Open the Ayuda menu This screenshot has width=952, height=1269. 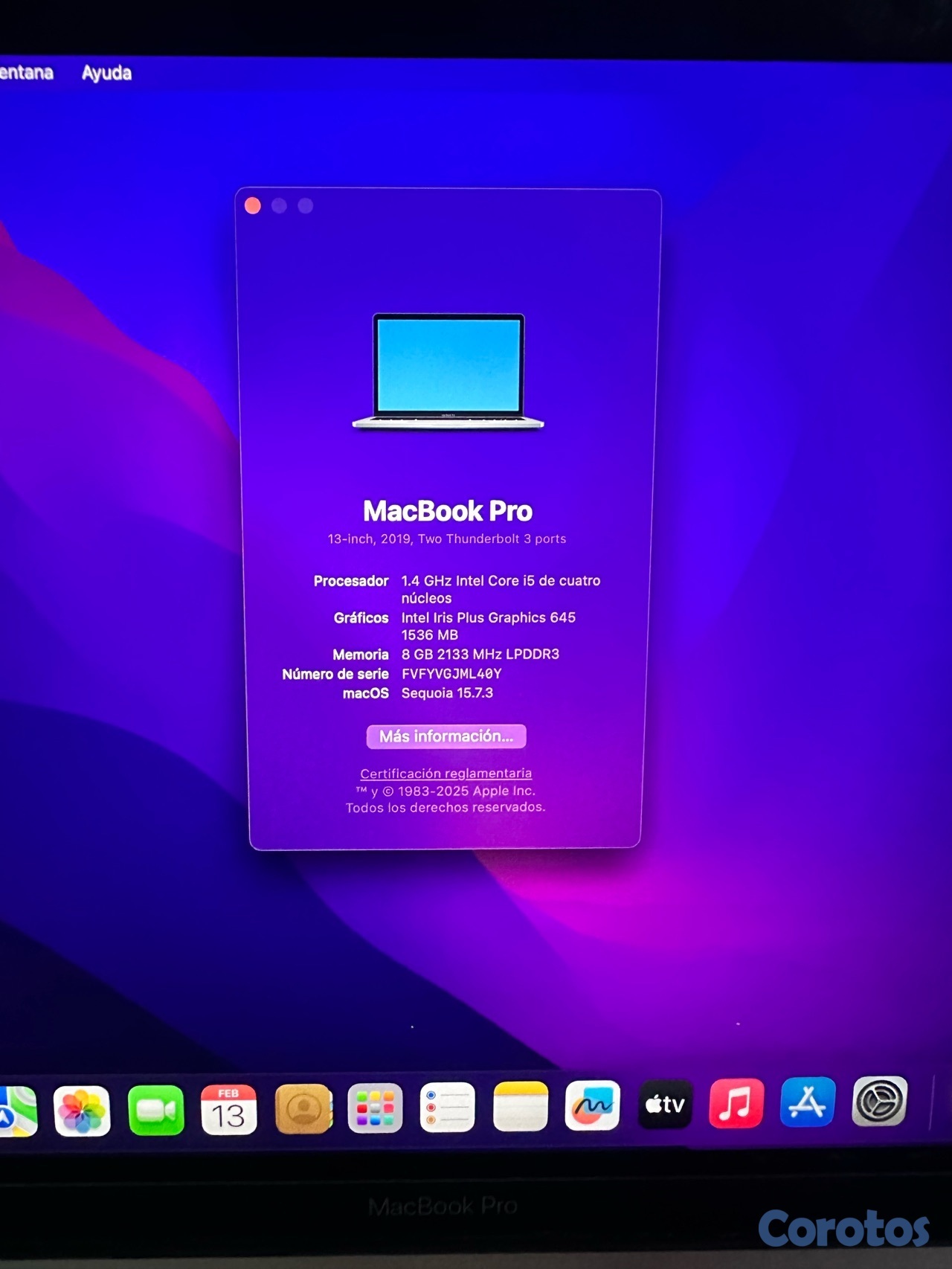[106, 73]
